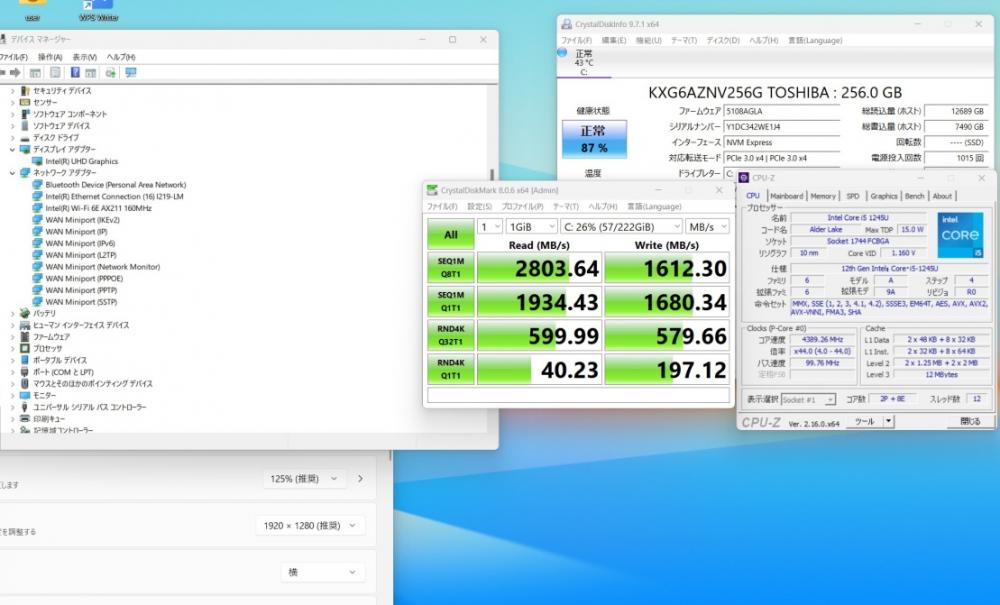Click the Intel Ethernet Connection I219-LM adapter icon

[37, 196]
